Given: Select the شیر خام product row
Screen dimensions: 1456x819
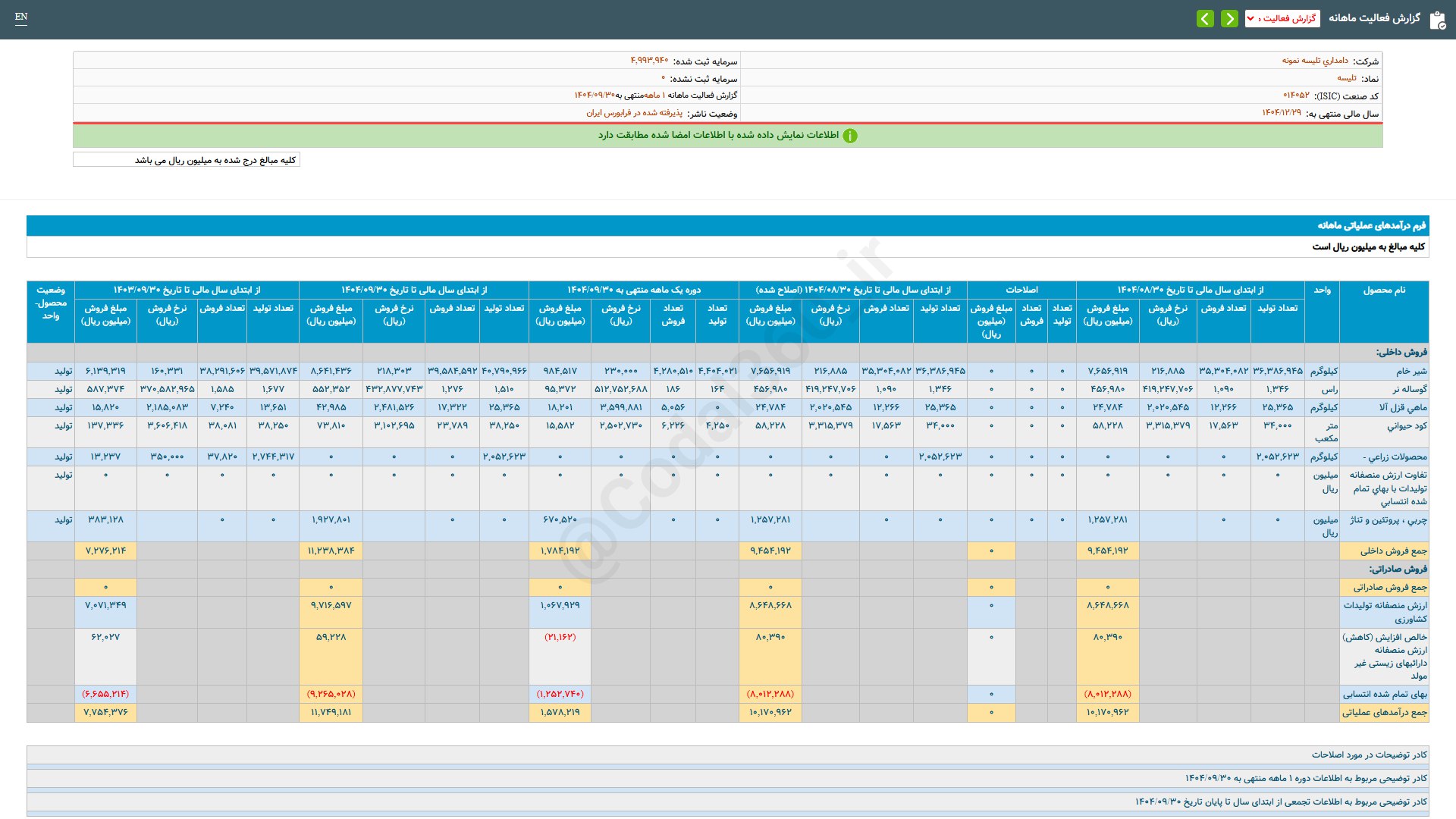Looking at the screenshot, I should [1410, 371].
